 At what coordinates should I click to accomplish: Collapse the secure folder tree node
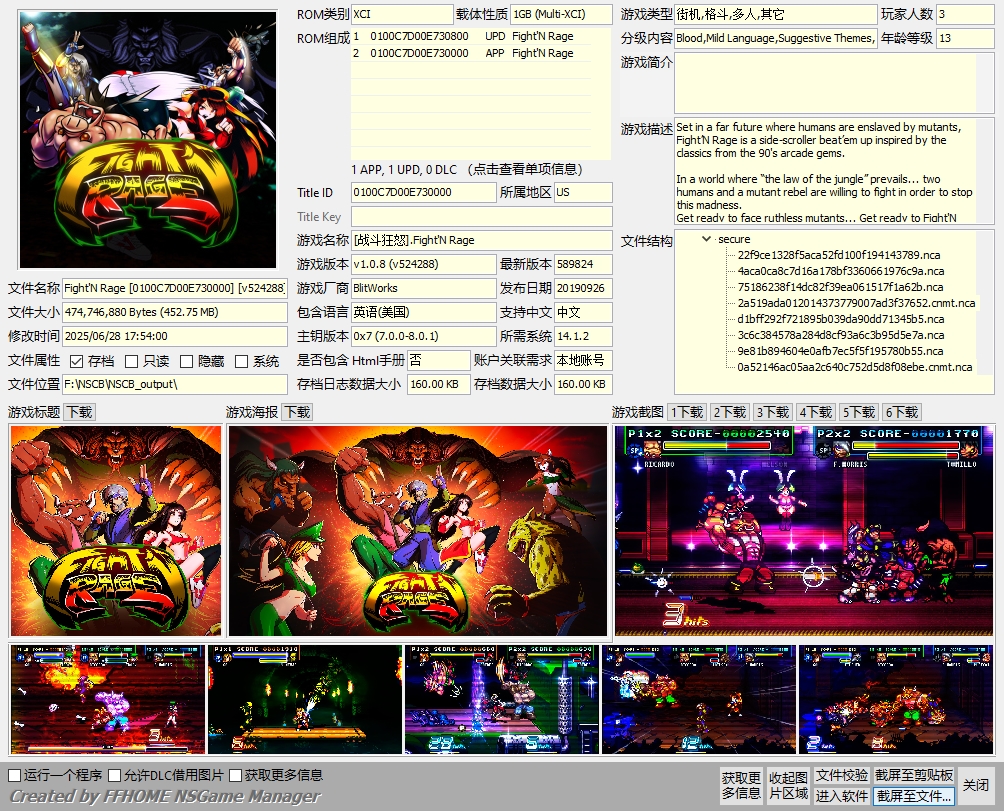(706, 239)
